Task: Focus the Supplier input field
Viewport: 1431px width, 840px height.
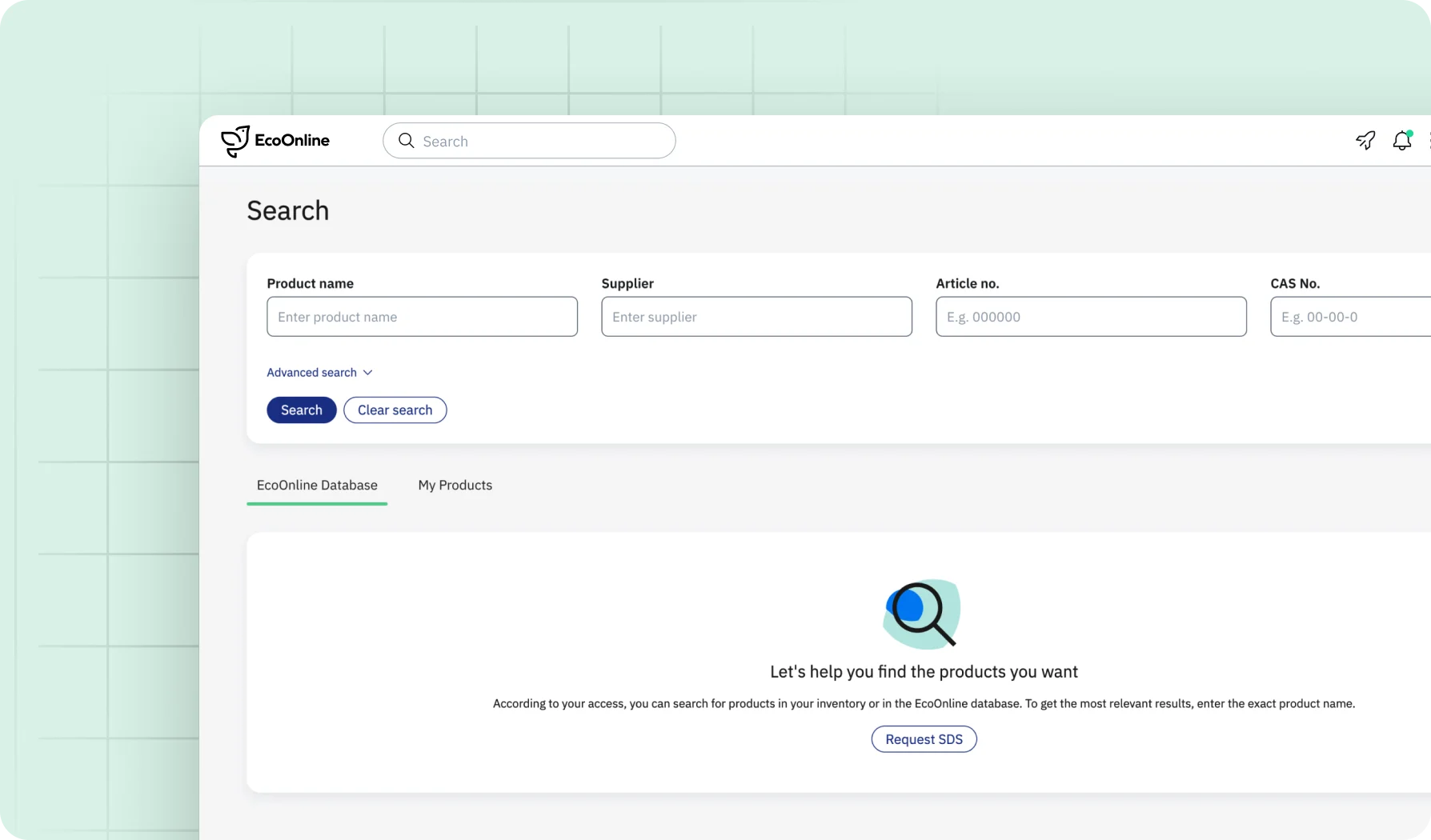Action: pyautogui.click(x=756, y=317)
